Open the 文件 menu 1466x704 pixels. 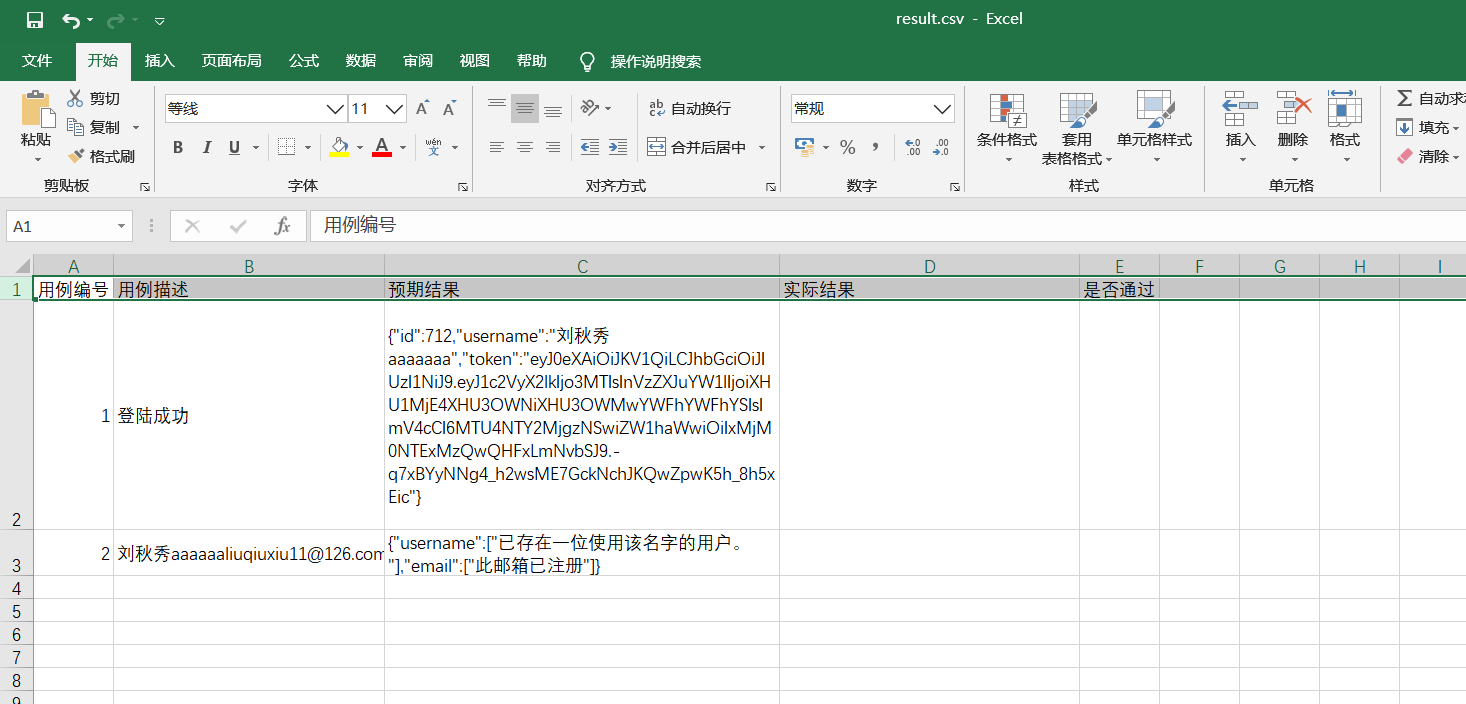pos(38,61)
